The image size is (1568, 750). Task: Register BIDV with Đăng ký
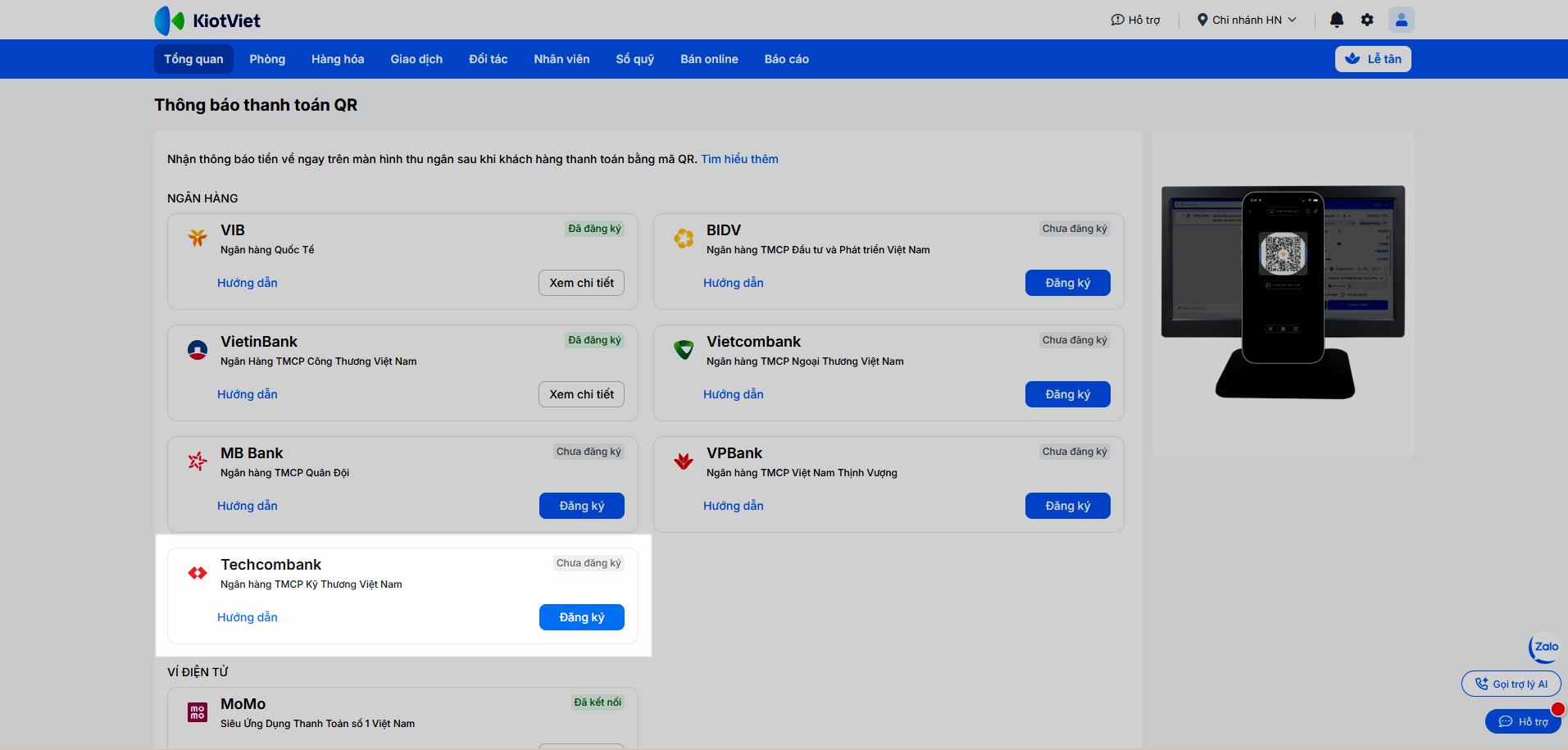pyautogui.click(x=1068, y=283)
